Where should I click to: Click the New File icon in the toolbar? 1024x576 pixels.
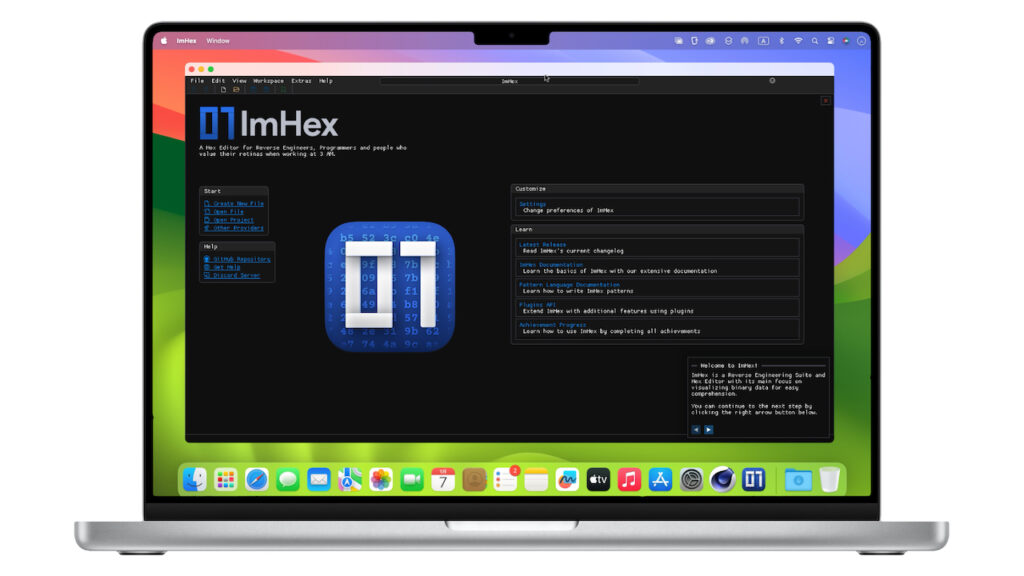click(223, 89)
